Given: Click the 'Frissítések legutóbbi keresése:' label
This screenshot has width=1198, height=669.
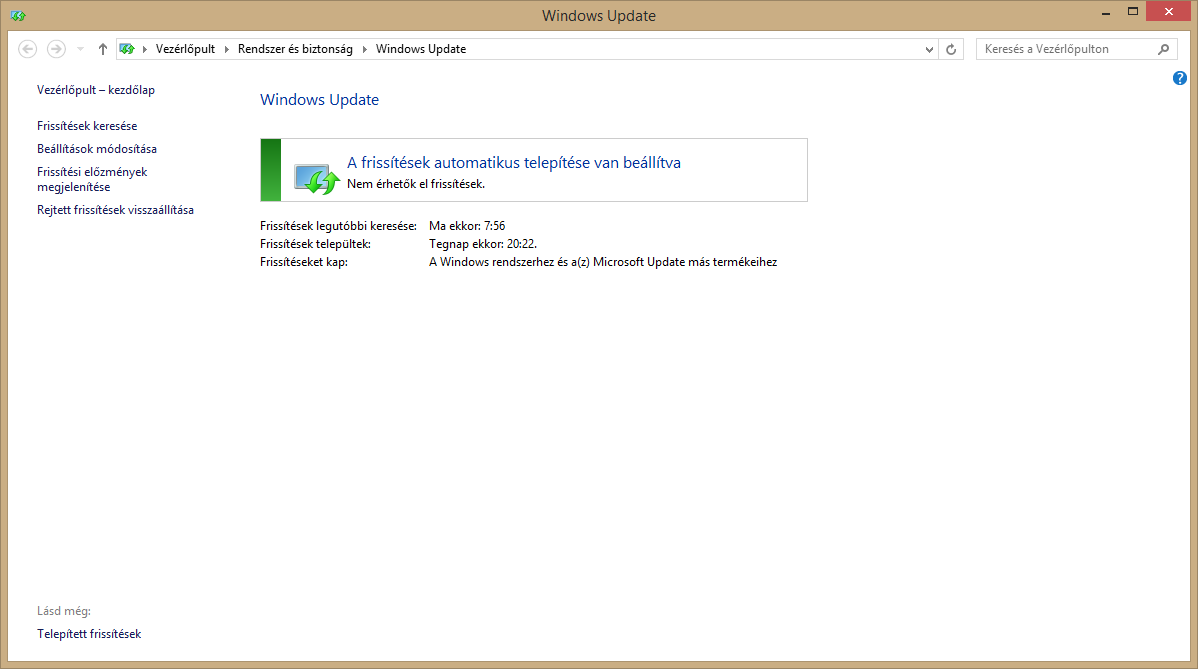Looking at the screenshot, I should [338, 226].
